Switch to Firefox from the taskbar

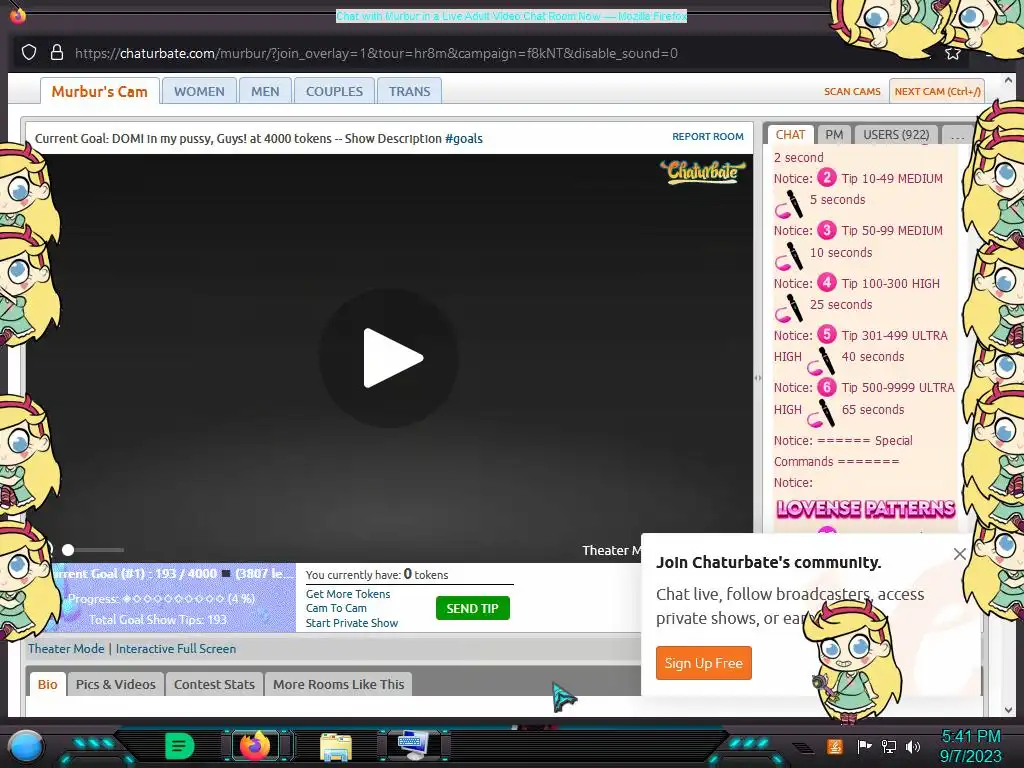point(255,746)
